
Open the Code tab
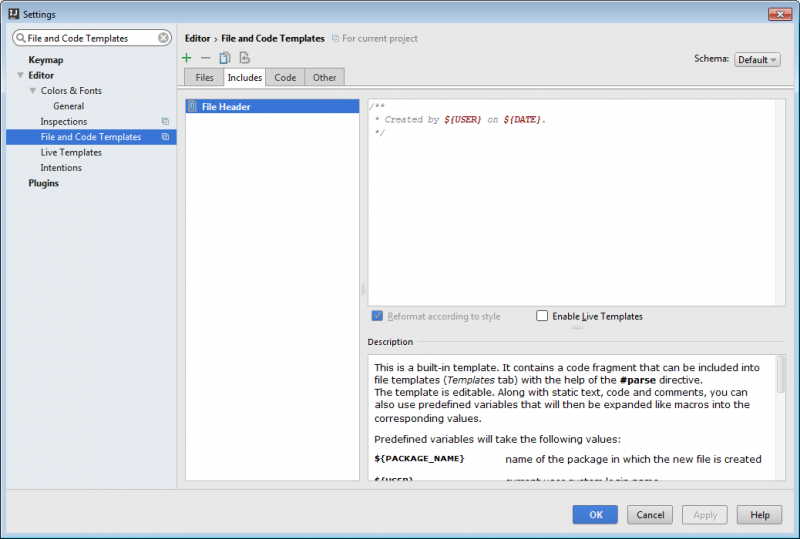pyautogui.click(x=285, y=77)
